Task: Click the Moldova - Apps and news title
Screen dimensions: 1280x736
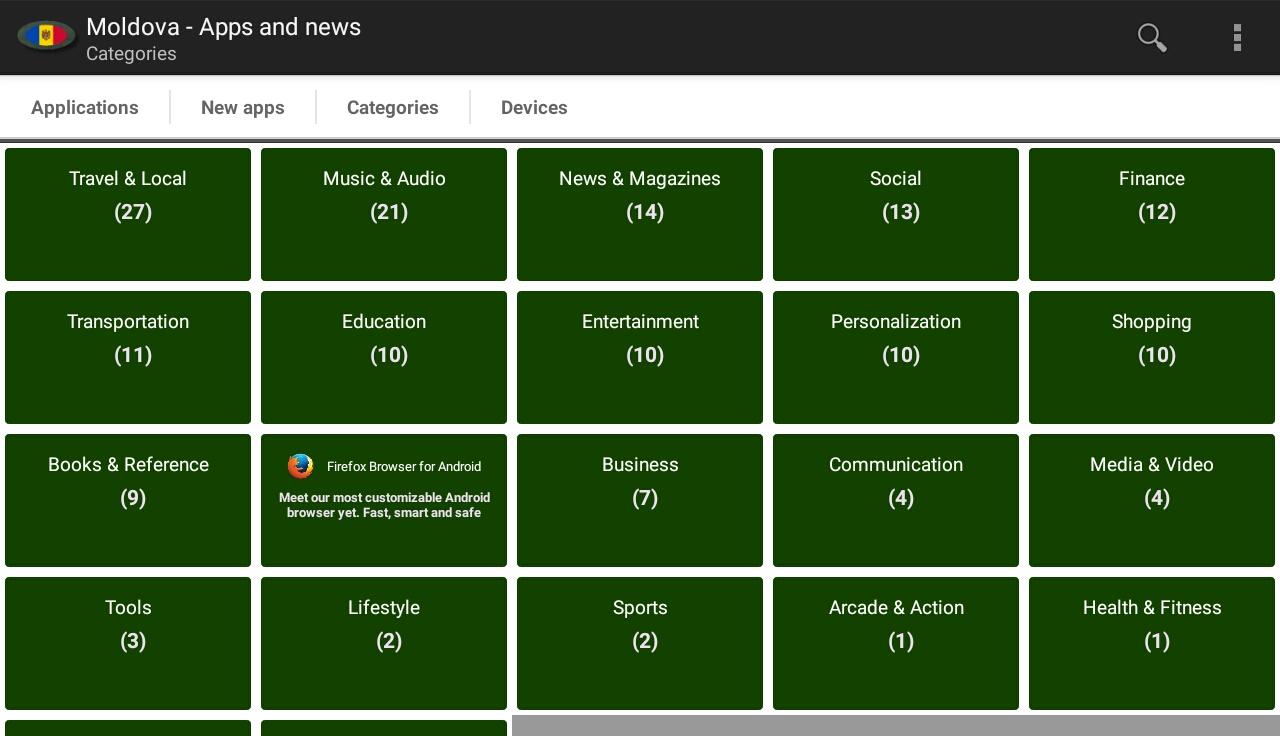Action: 224,27
